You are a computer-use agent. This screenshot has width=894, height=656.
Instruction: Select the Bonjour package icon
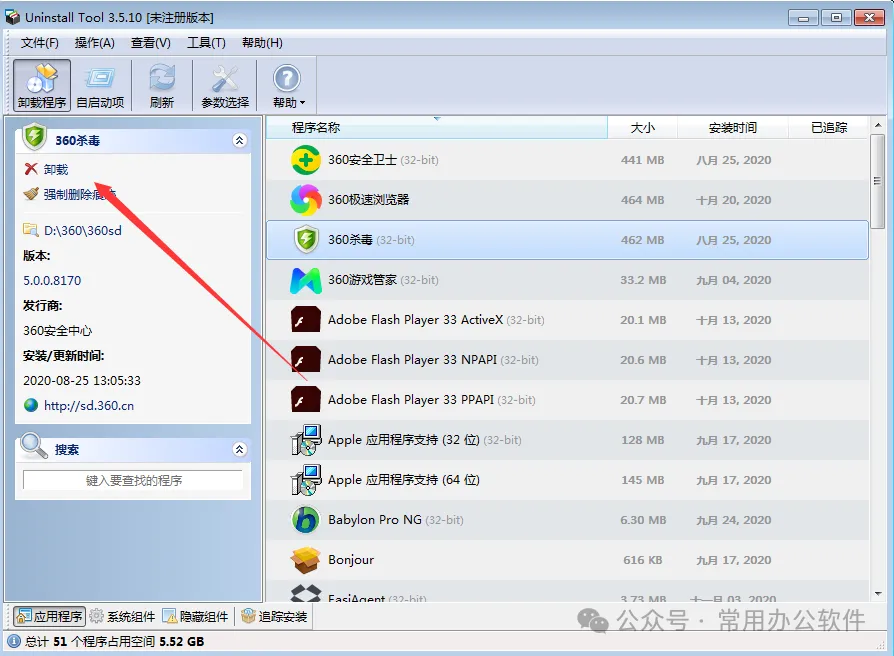306,560
